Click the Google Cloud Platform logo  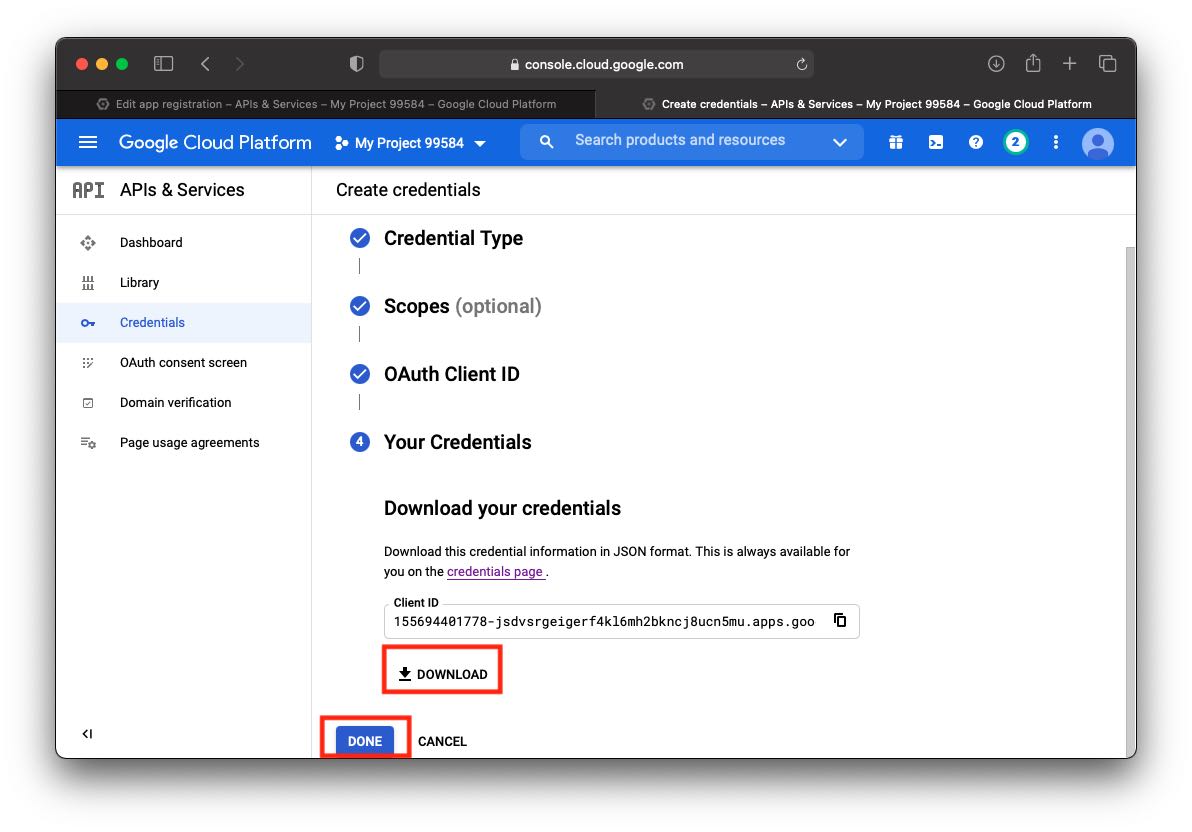point(215,142)
